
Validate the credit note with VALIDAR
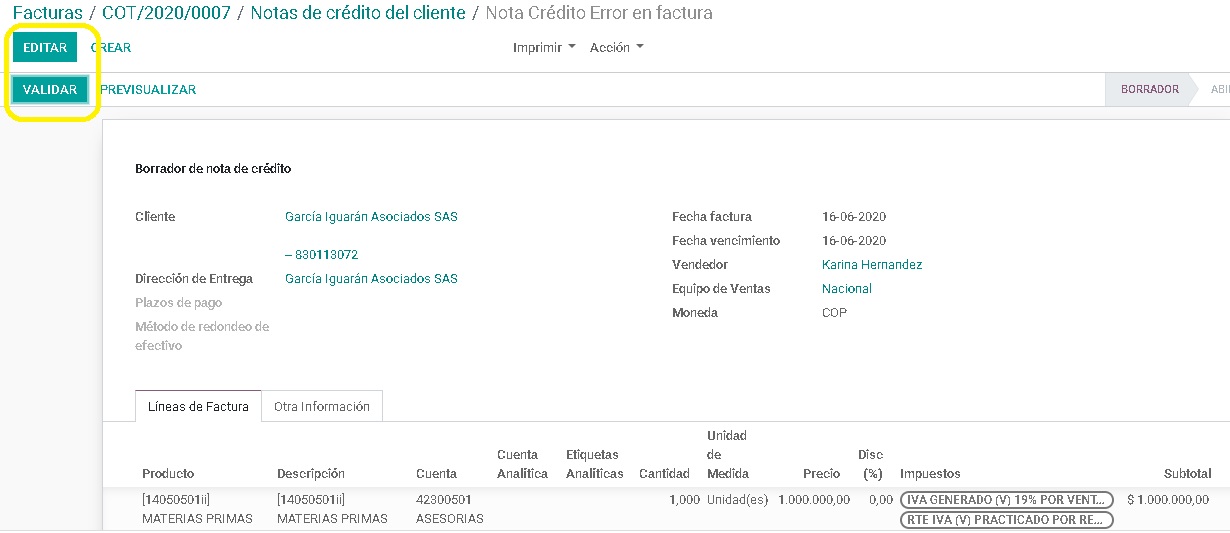(x=50, y=89)
